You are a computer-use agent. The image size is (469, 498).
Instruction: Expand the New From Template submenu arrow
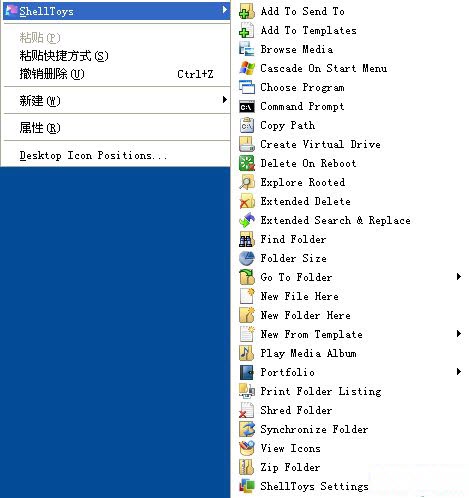[459, 334]
